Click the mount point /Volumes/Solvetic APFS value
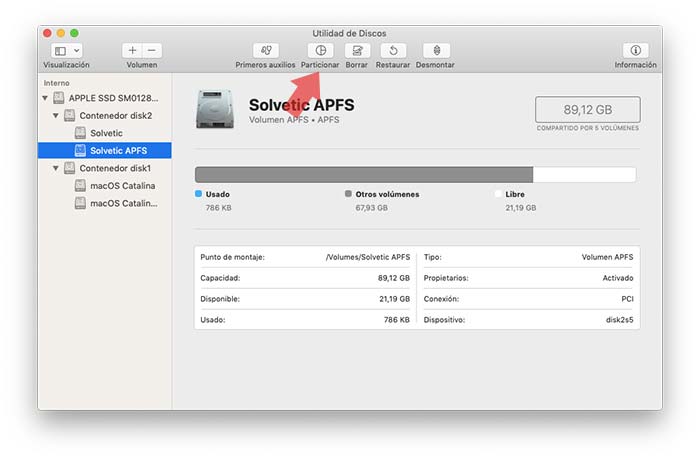 point(368,257)
